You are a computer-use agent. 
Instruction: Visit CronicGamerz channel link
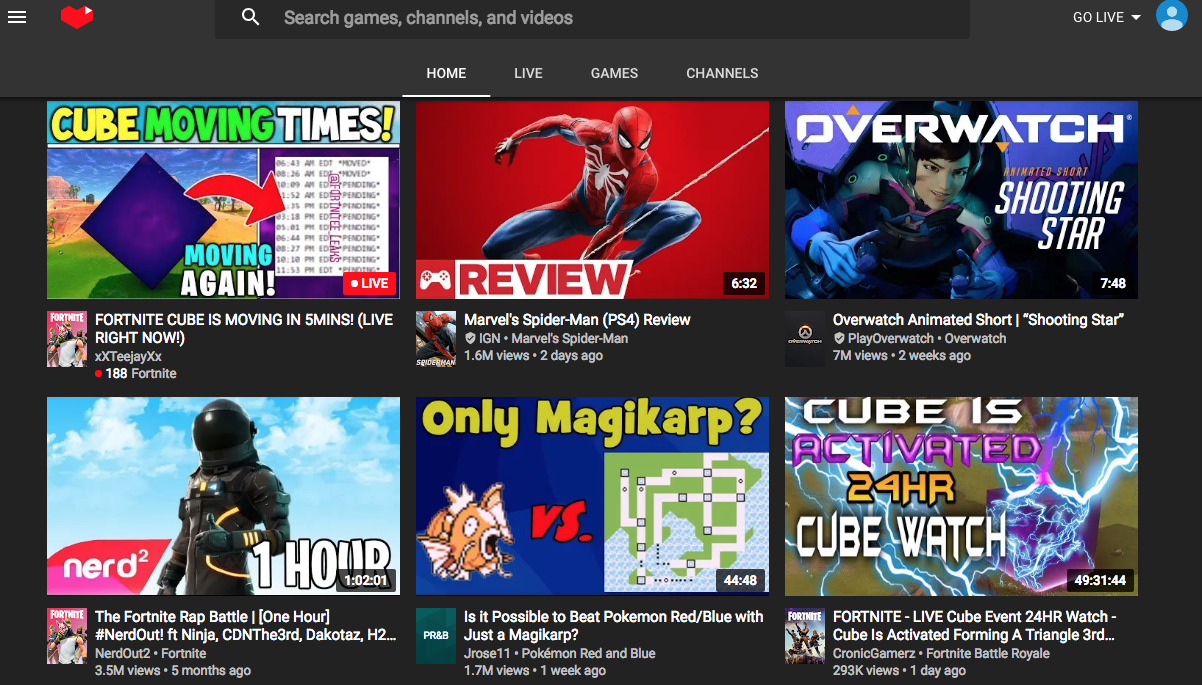pos(874,653)
